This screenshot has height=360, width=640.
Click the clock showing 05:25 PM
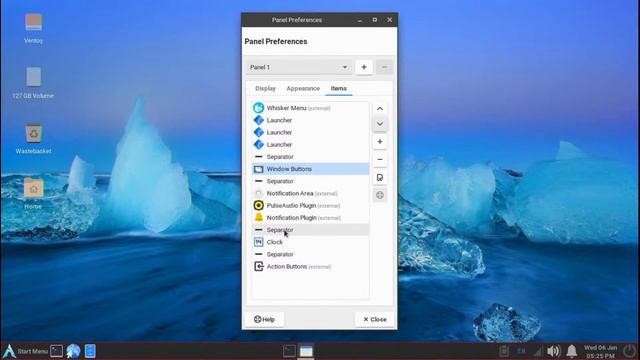(x=601, y=351)
